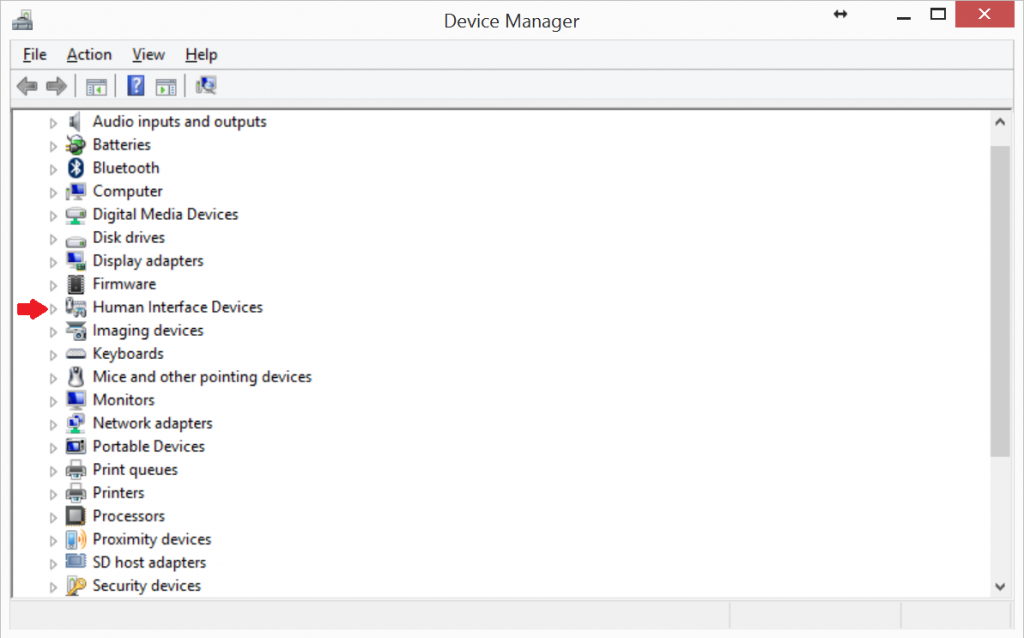1024x638 pixels.
Task: Expand the Display adapters category
Action: pos(53,260)
